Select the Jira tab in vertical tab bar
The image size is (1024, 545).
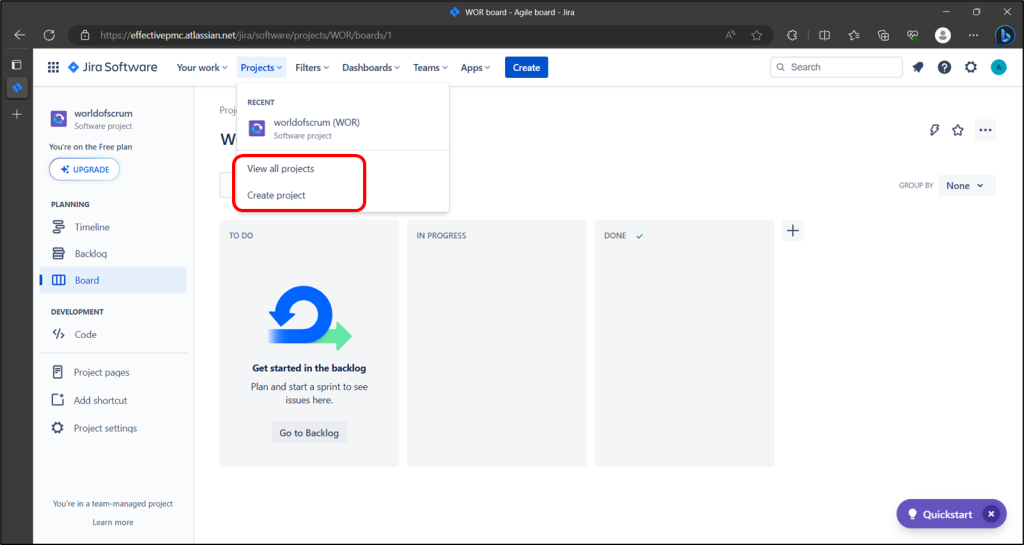[x=17, y=87]
